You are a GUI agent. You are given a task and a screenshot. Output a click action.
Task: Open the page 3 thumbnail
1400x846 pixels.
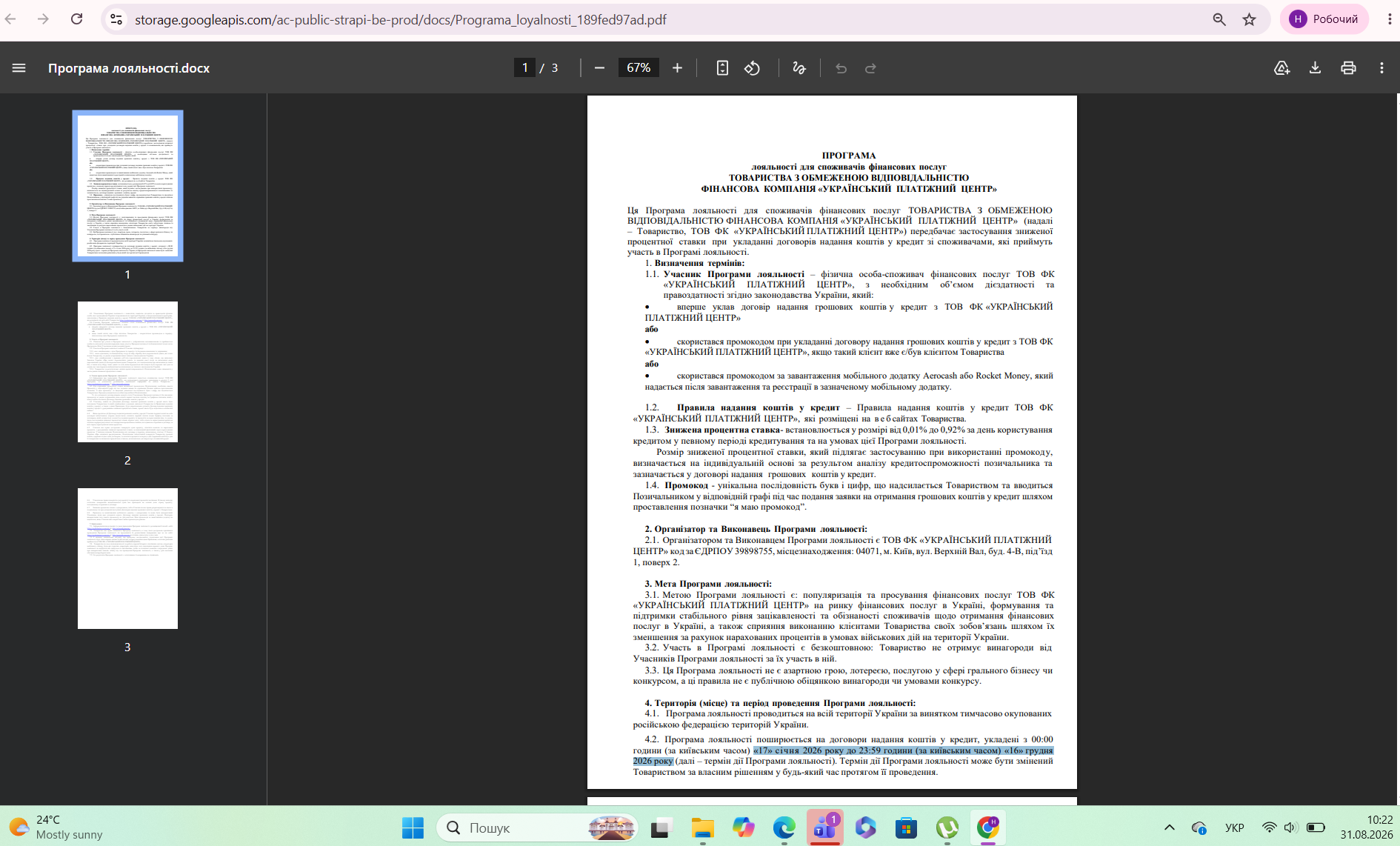127,559
